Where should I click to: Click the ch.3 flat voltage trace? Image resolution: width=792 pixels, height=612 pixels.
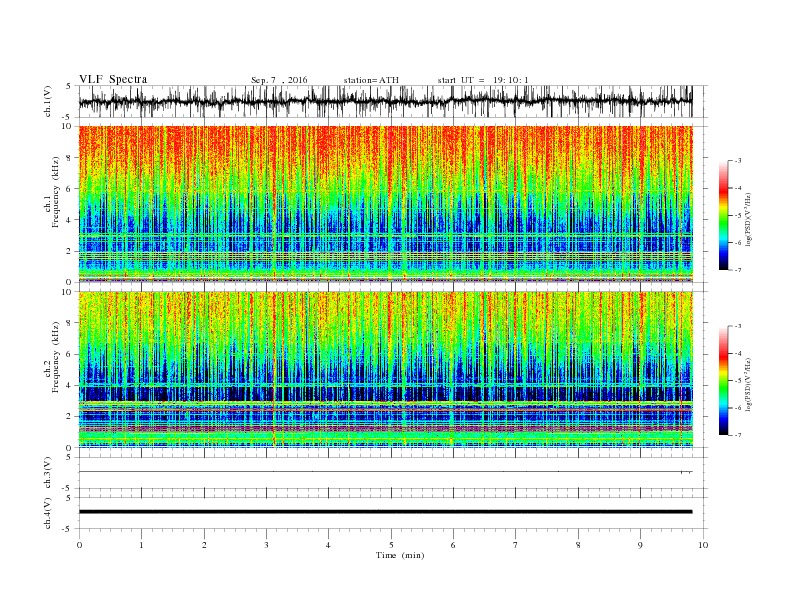(x=385, y=472)
